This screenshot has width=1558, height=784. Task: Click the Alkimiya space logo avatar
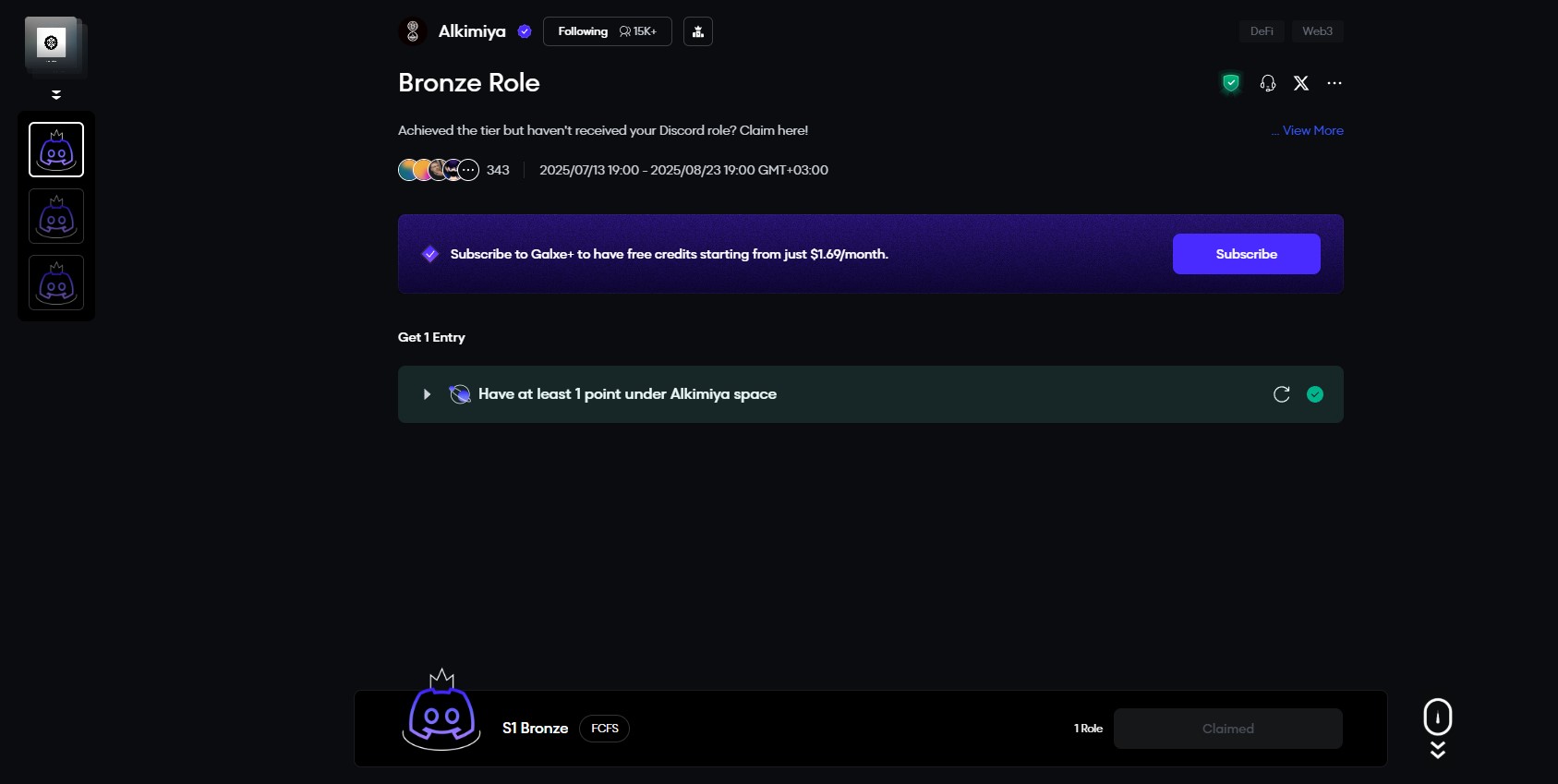(413, 31)
